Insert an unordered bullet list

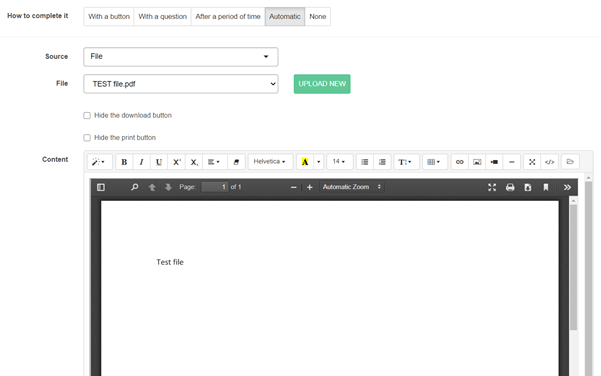[x=365, y=162]
